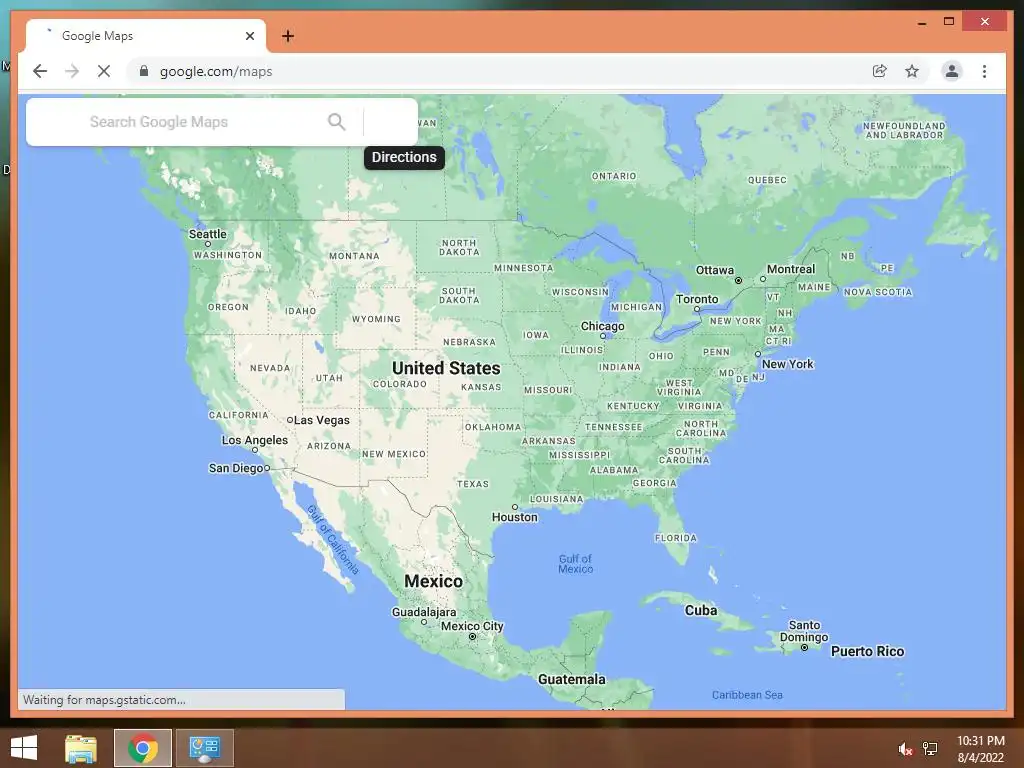Click the Gulf of Mexico label

[x=575, y=564]
